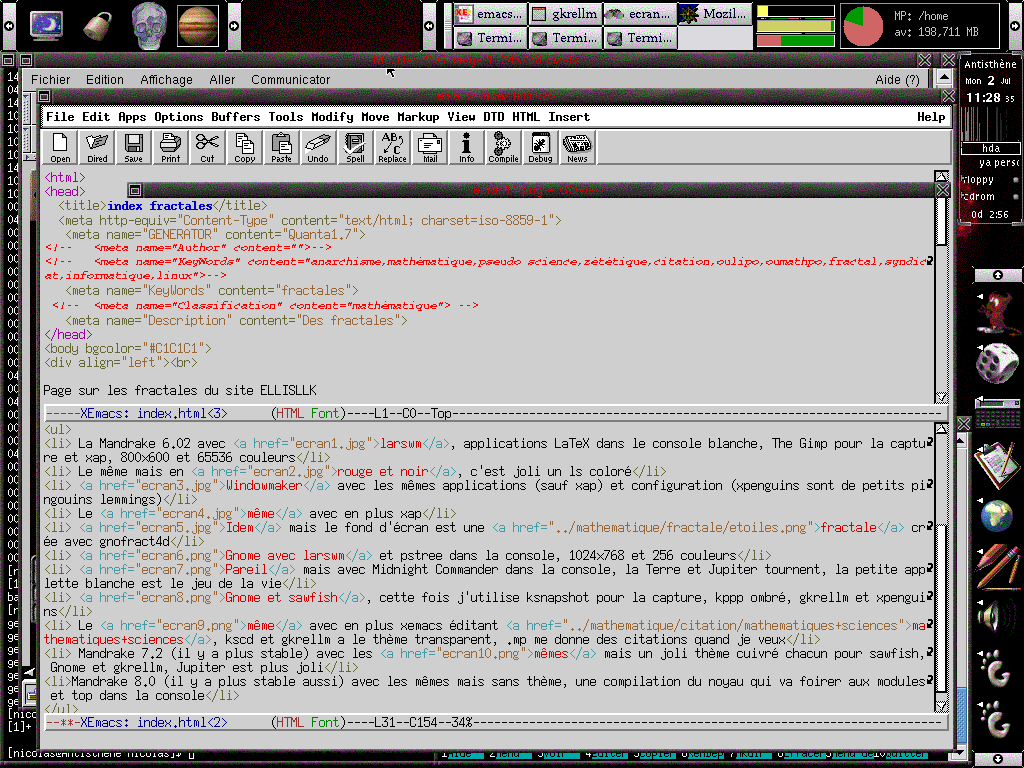Click the lower XEmacs buffer's vertical scrollbar
This screenshot has width=1024, height=768.
(x=941, y=560)
